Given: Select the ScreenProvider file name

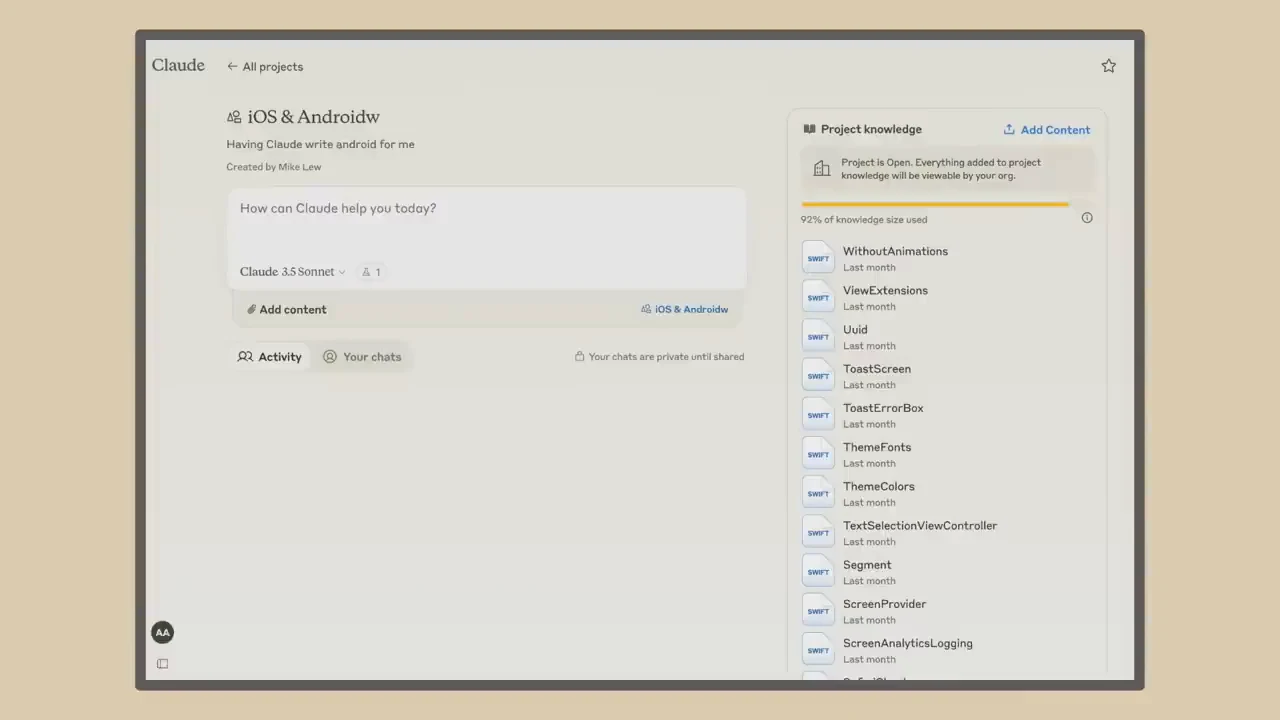Looking at the screenshot, I should click(884, 604).
